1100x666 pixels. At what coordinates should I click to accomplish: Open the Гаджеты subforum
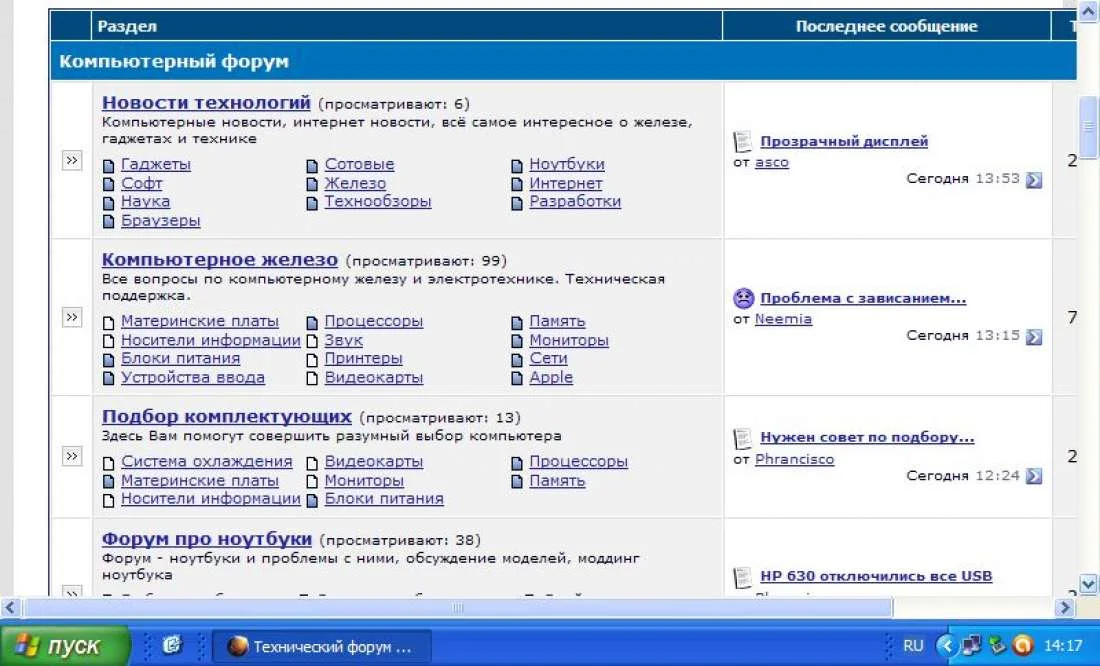pyautogui.click(x=156, y=164)
